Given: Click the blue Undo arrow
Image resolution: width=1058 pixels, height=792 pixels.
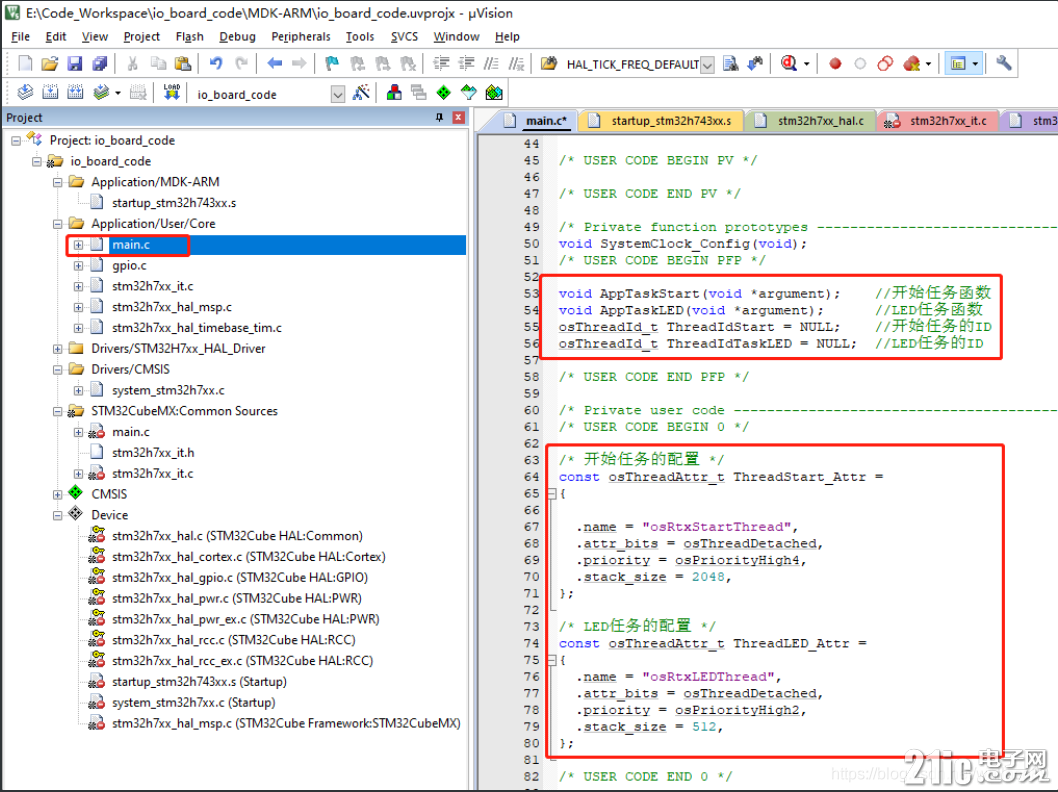Looking at the screenshot, I should [216, 63].
